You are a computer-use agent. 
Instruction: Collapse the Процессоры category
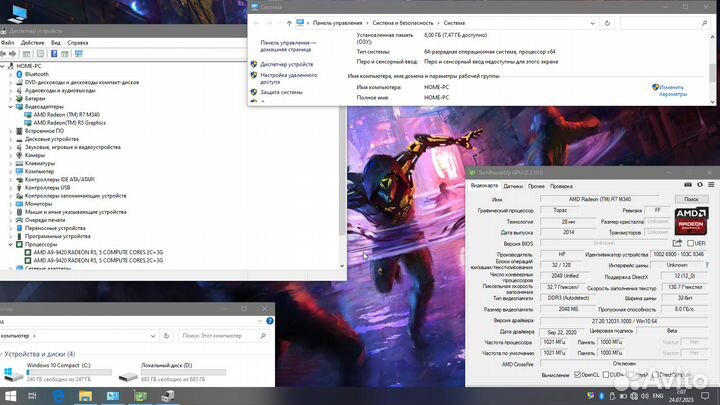tap(11, 244)
